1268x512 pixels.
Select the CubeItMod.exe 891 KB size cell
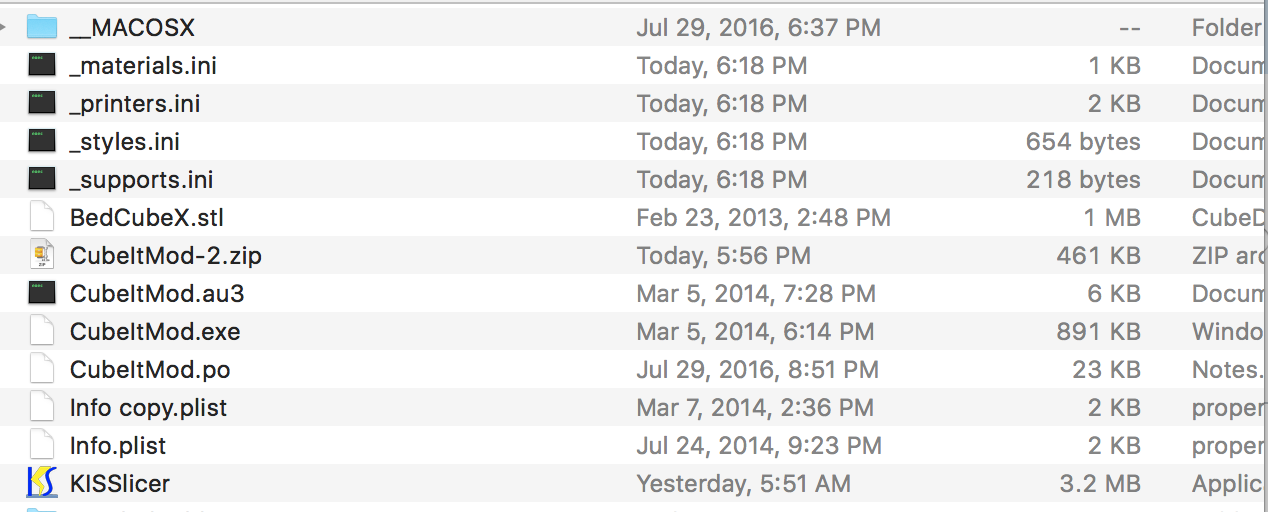(x=1098, y=331)
